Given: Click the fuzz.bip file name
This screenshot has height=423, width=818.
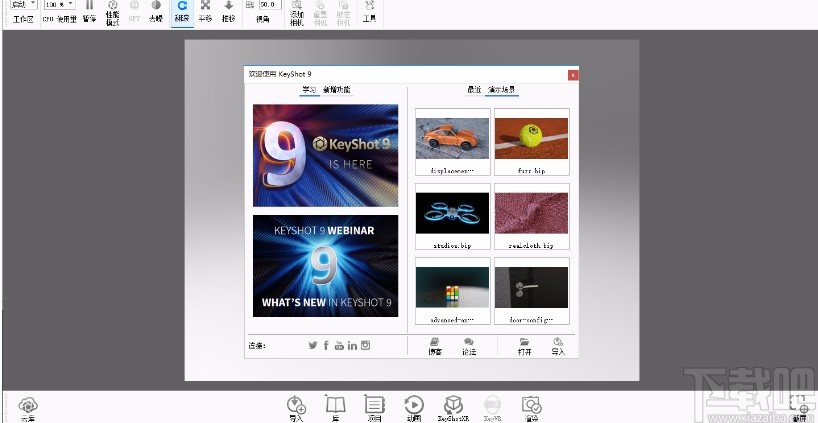Looking at the screenshot, I should coord(532,171).
